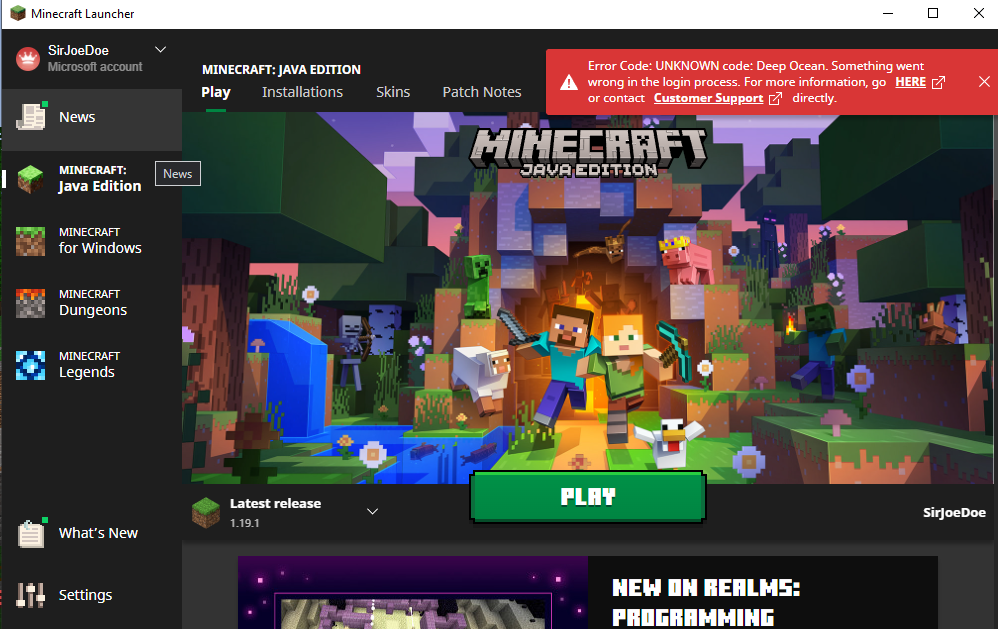The image size is (998, 629).
Task: Click the What's New clipboard icon
Action: [32, 534]
